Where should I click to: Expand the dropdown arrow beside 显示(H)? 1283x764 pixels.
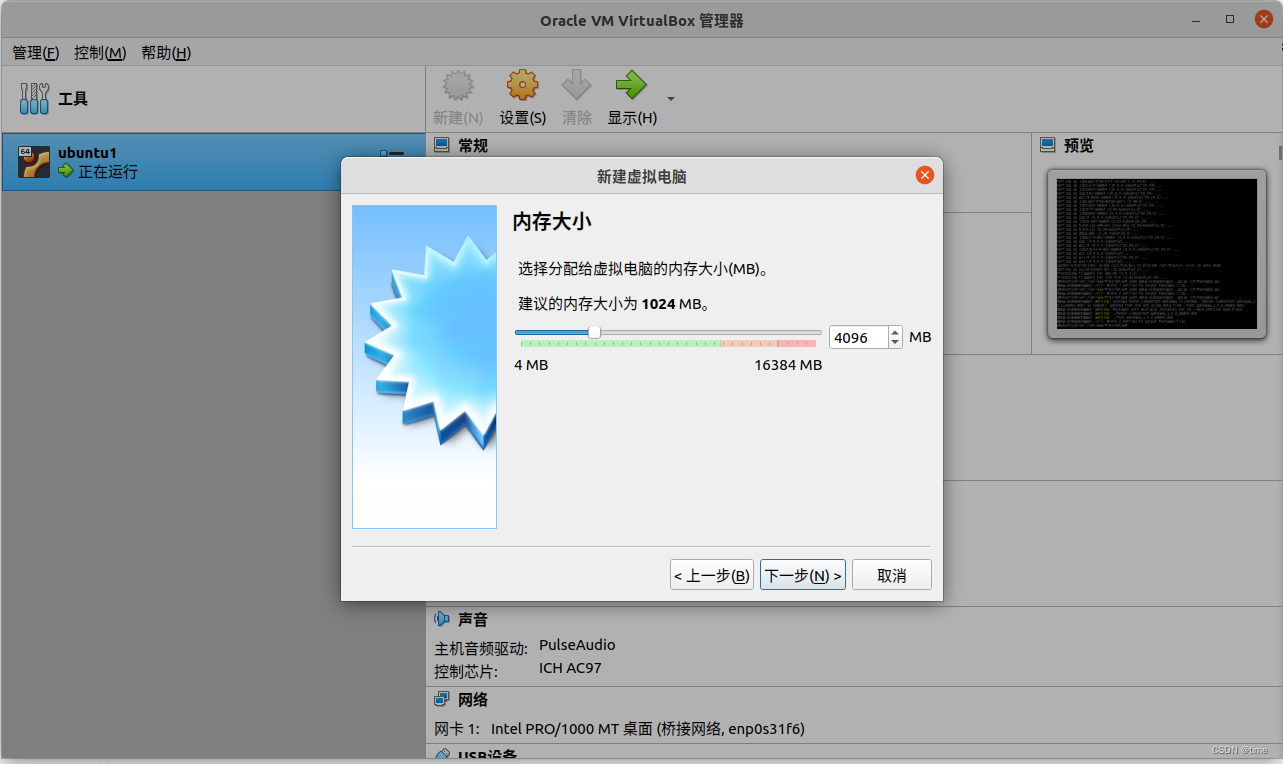[671, 99]
